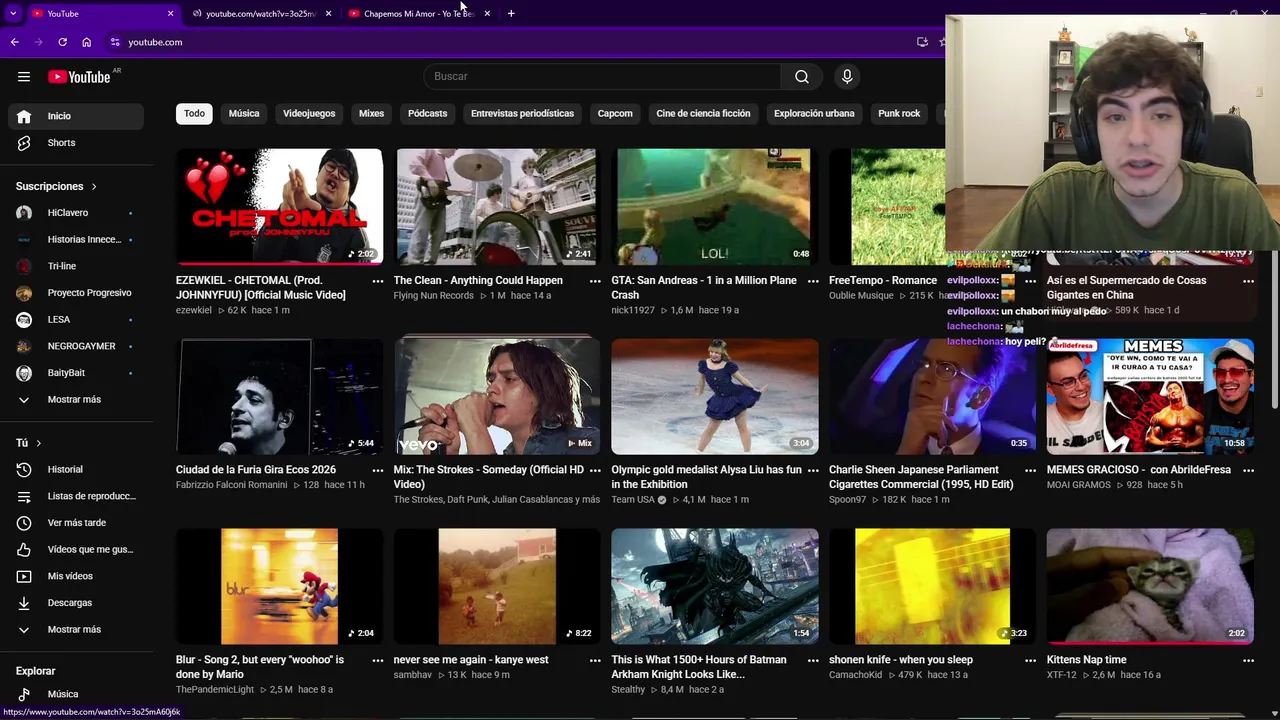Open the Historias Innece... subscription
This screenshot has height=720, width=1280.
76,239
